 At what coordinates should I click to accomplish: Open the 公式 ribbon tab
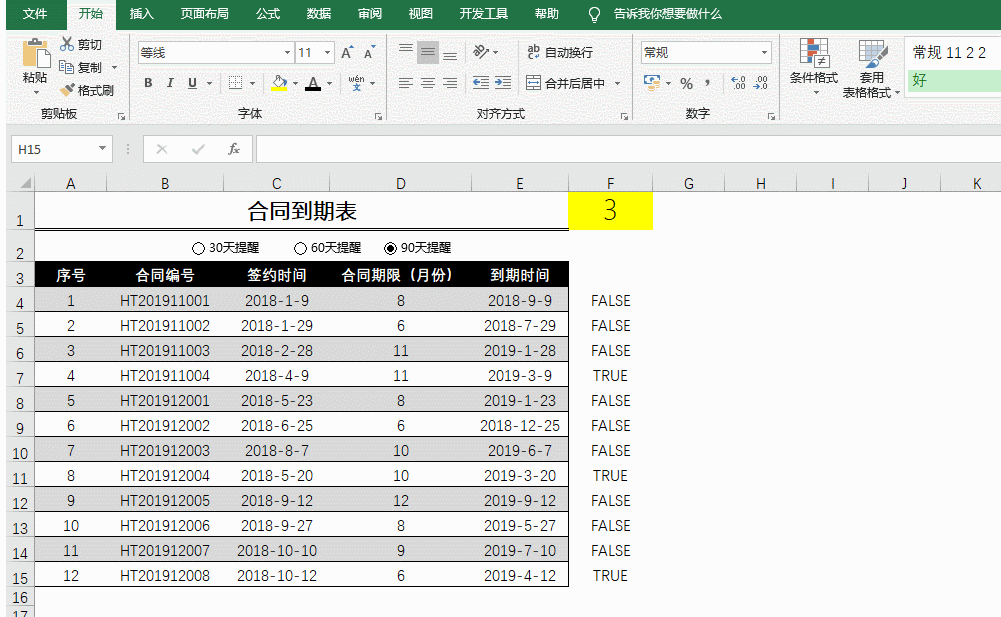(x=267, y=14)
